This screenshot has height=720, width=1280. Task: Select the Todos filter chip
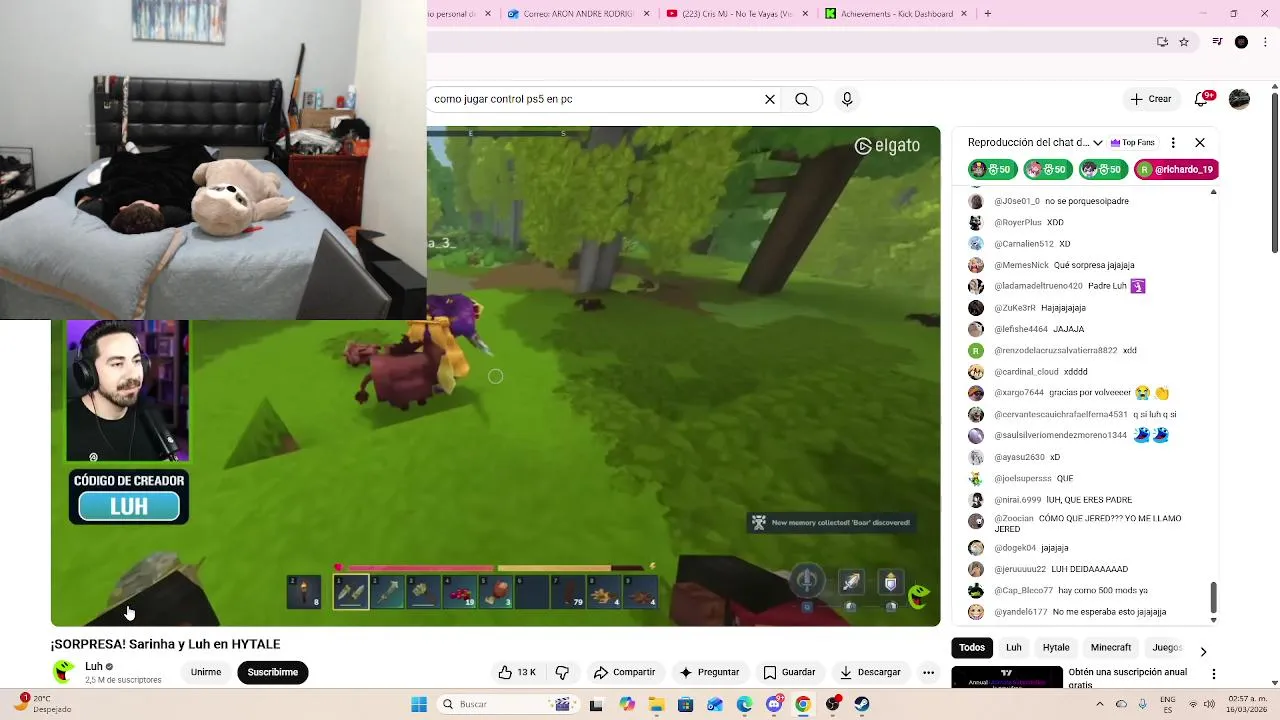pos(972,647)
